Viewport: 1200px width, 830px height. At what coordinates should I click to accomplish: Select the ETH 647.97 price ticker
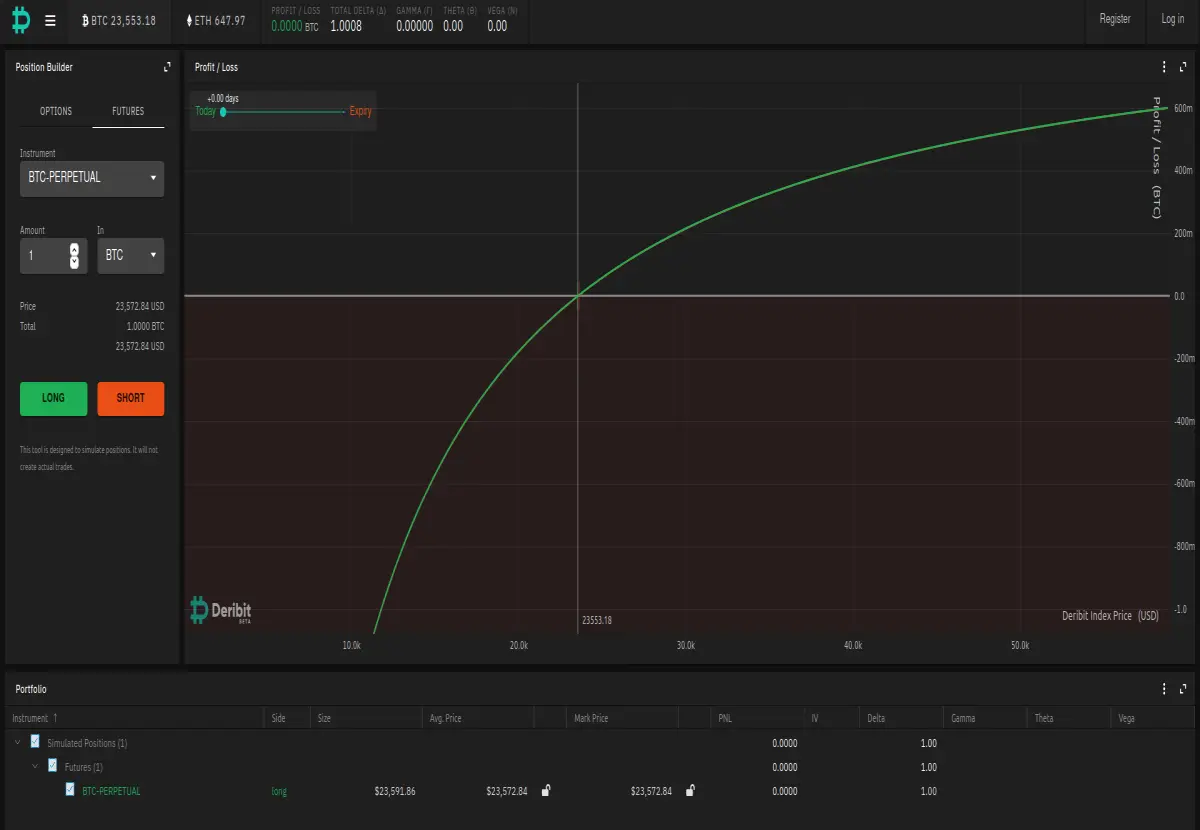[216, 20]
